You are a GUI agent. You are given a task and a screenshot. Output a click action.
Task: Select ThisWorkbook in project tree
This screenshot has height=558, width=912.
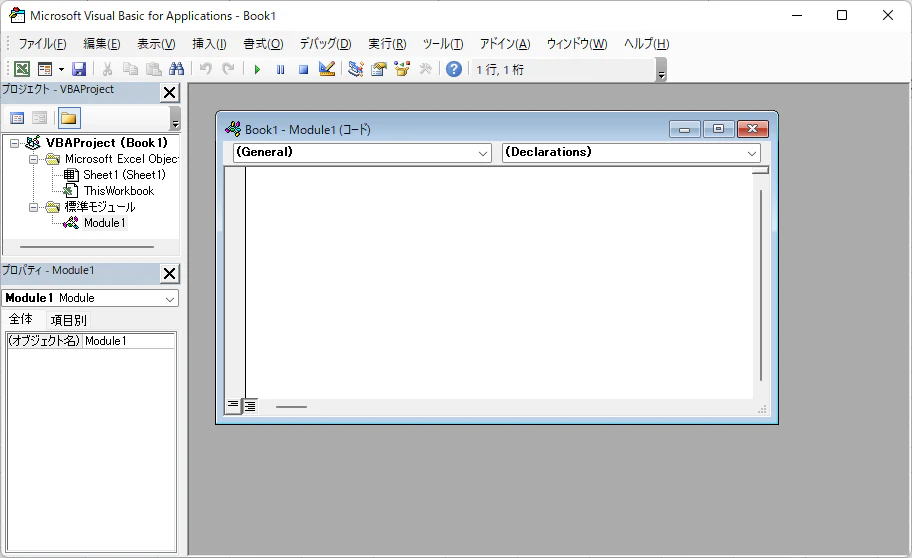[119, 191]
